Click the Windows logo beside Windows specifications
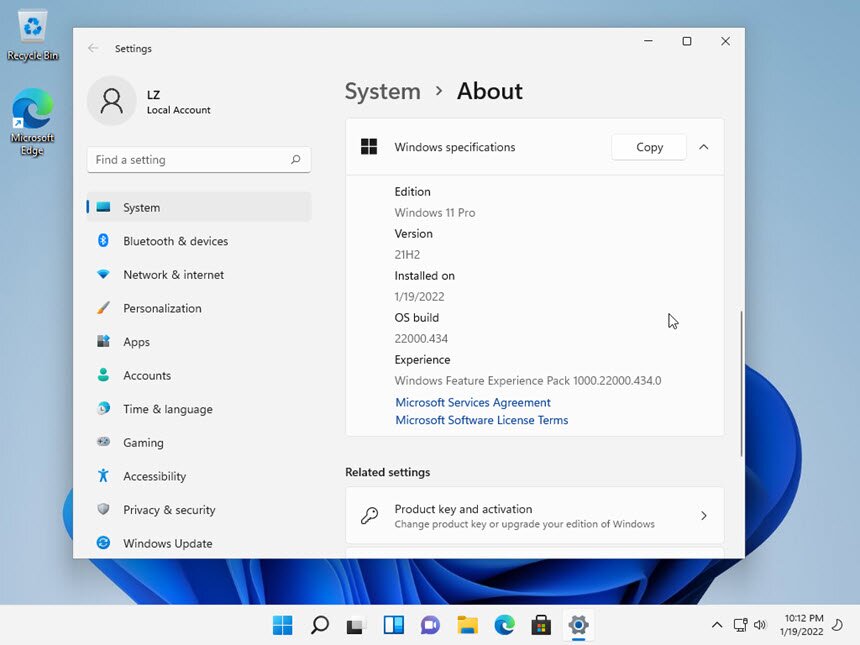This screenshot has height=645, width=860. 369,146
